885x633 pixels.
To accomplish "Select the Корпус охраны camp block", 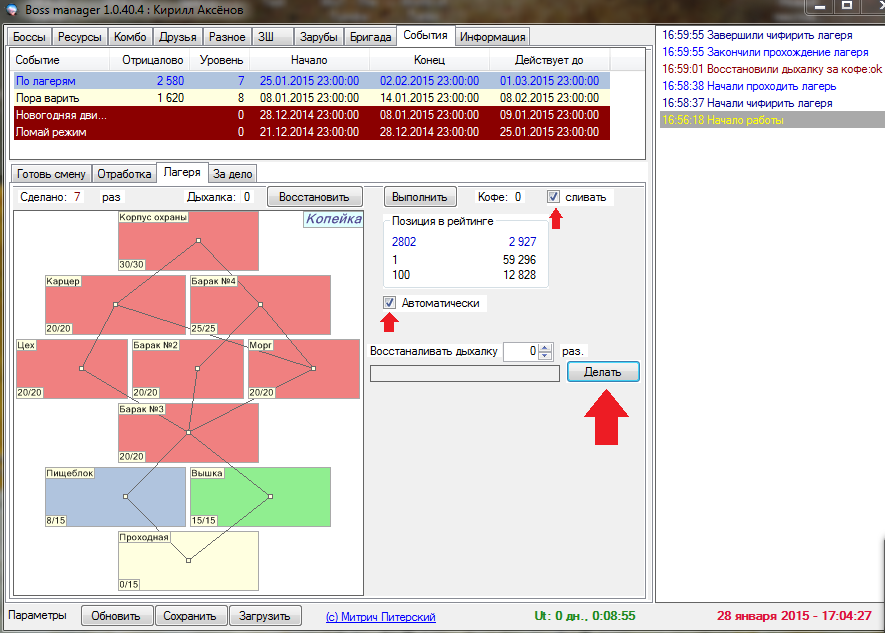I will 188,241.
